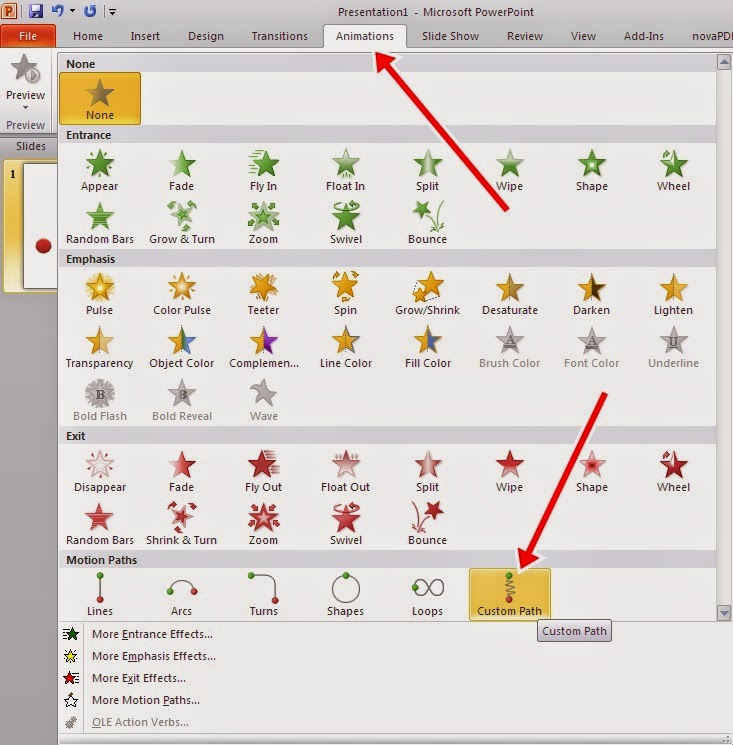The height and width of the screenshot is (745, 733).
Task: Select the Lighten emphasis effect
Action: click(x=673, y=294)
